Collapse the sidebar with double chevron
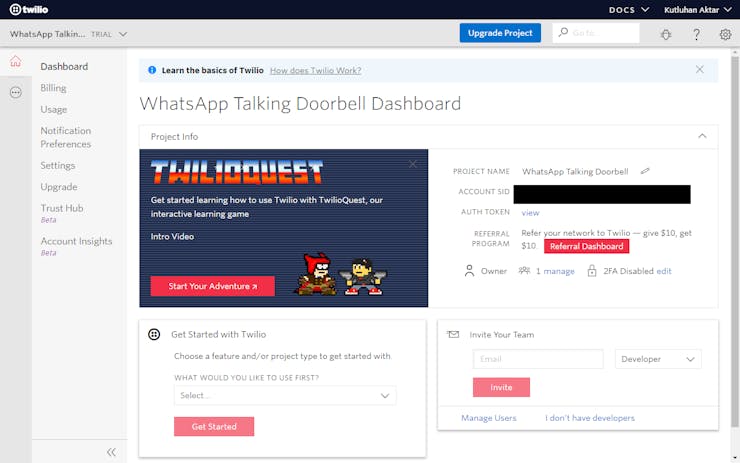 [111, 452]
